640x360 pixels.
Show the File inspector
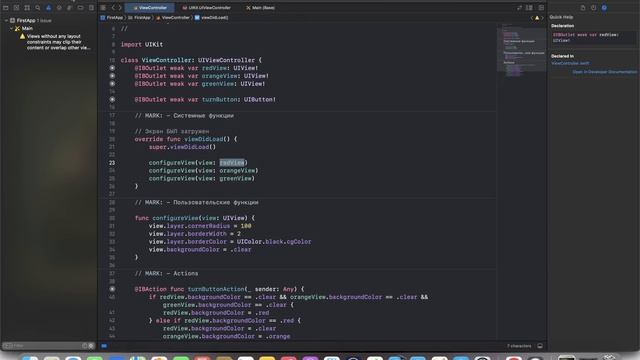(x=583, y=8)
